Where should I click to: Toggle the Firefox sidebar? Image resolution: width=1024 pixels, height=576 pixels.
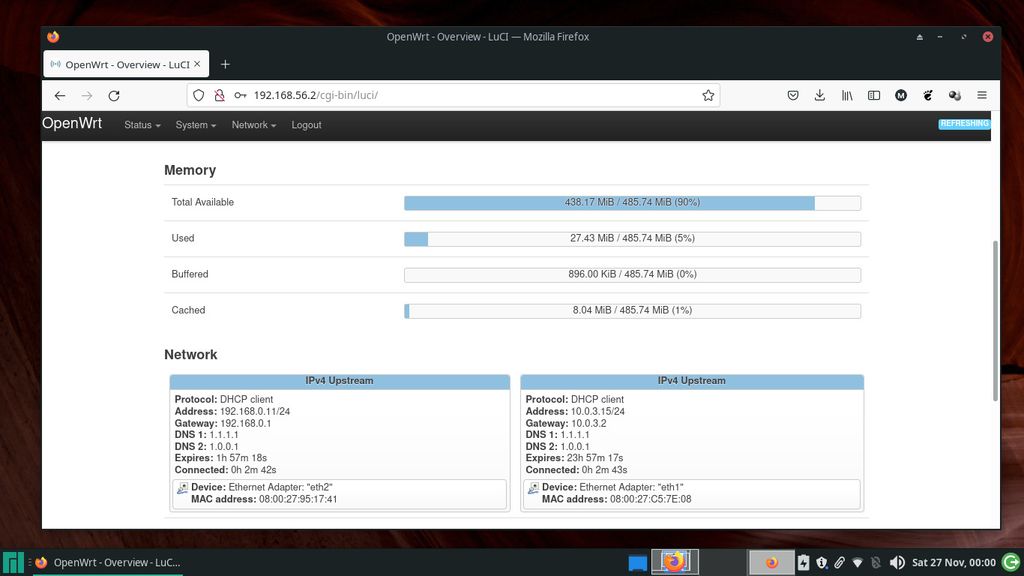point(874,94)
